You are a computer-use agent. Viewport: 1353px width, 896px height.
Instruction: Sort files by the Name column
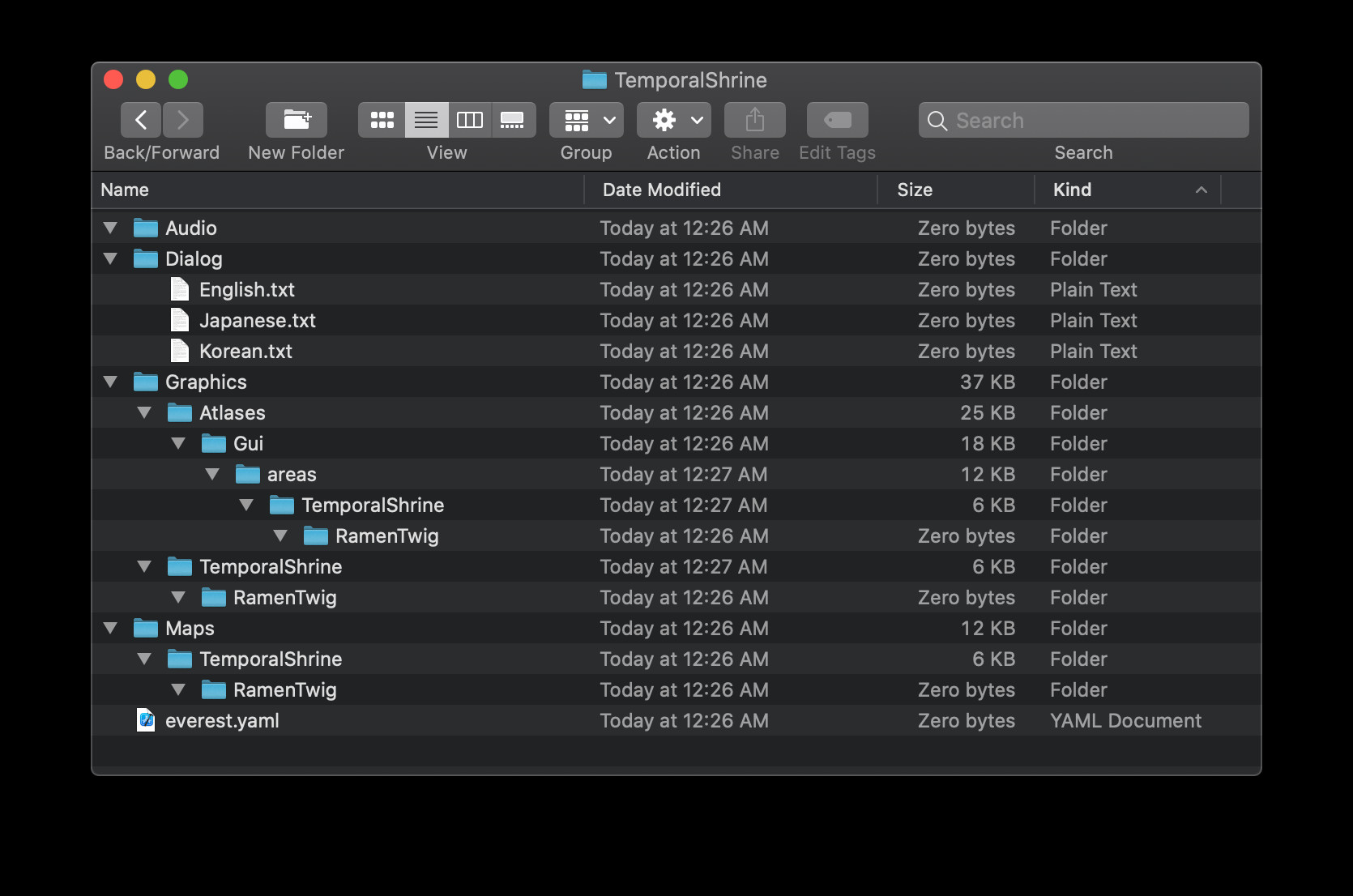coord(125,190)
